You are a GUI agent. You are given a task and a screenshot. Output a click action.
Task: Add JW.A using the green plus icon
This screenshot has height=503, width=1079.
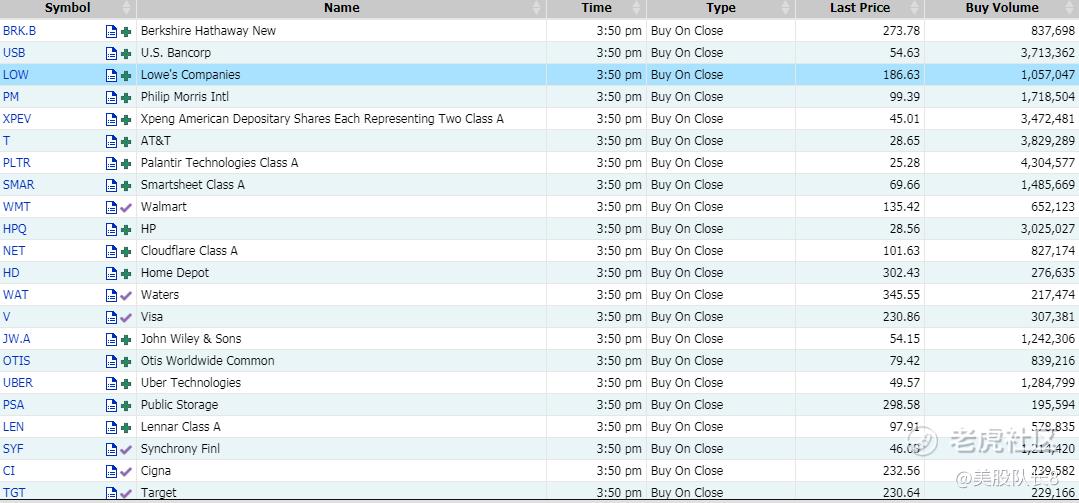tap(126, 340)
